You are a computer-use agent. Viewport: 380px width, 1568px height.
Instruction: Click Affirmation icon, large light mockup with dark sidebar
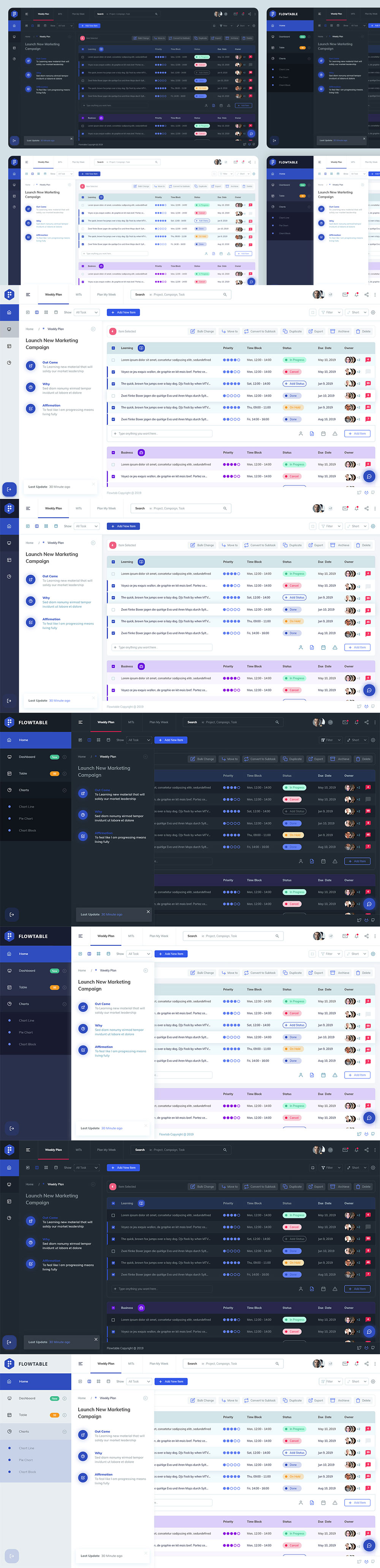[83, 1050]
